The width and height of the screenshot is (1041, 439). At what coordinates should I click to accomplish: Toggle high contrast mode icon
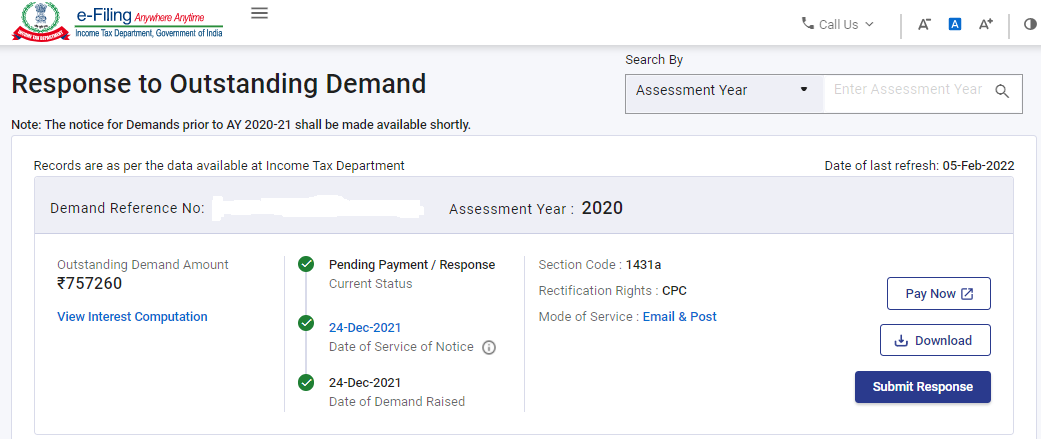(1030, 25)
